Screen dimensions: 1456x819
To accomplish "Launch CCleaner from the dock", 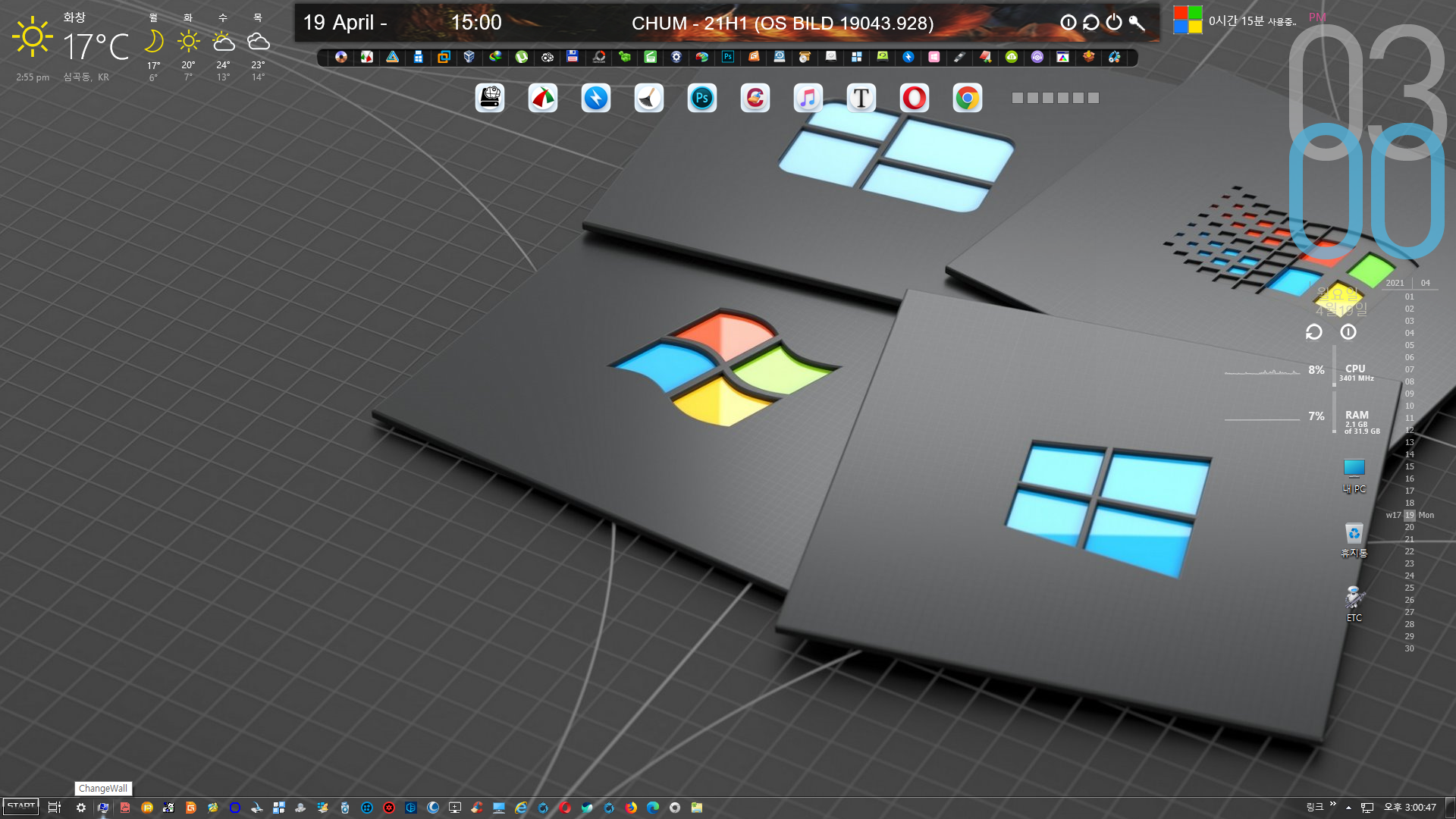I will (755, 98).
